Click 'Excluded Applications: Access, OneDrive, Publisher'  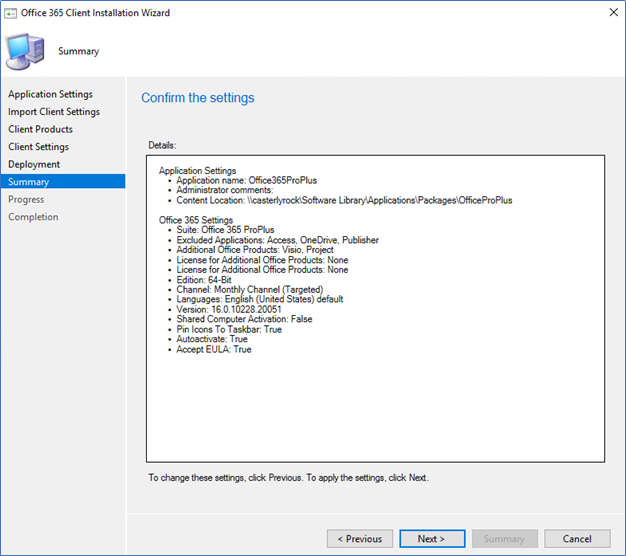pyautogui.click(x=278, y=240)
